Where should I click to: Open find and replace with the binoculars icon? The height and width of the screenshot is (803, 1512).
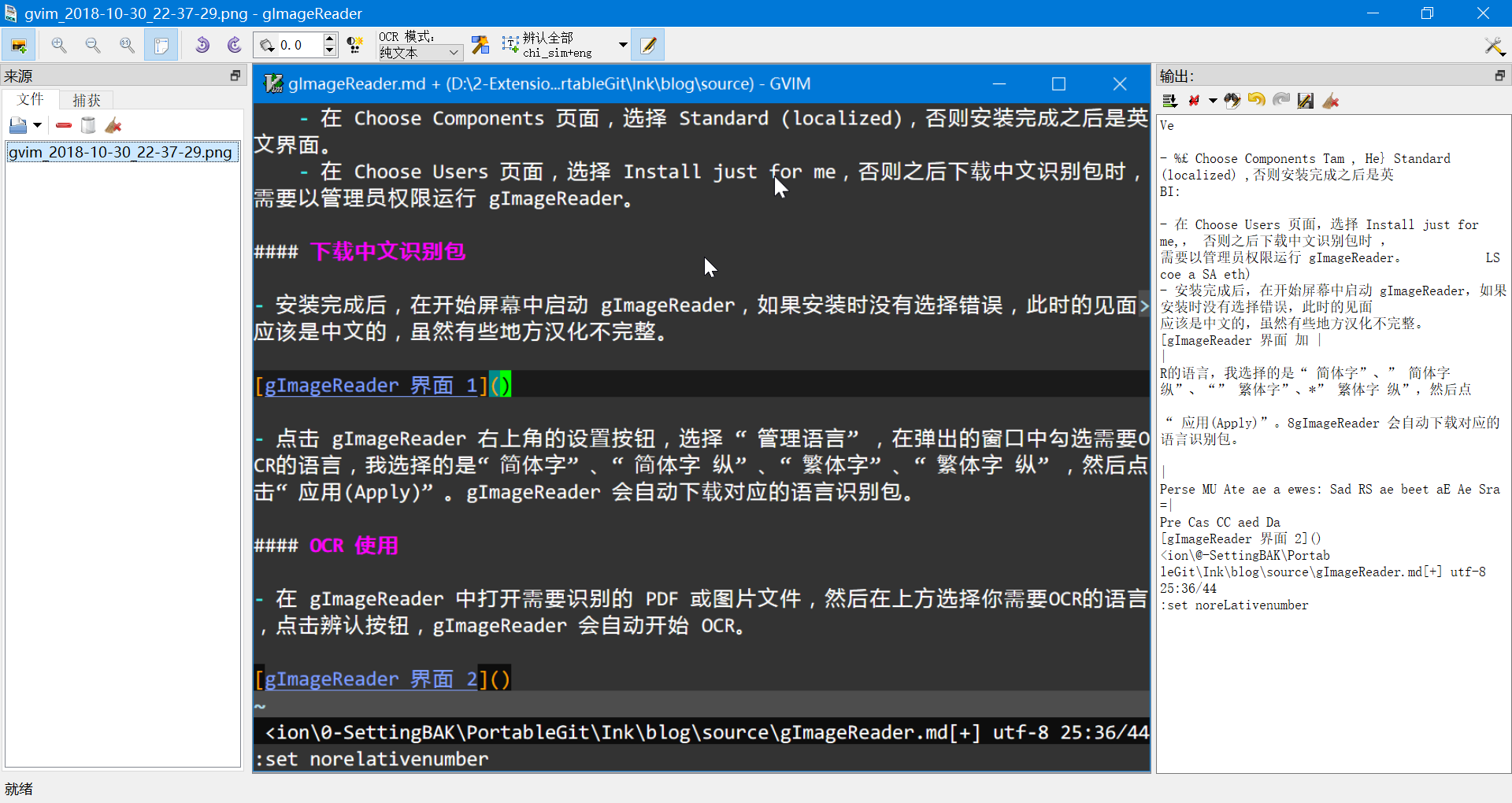coord(1232,101)
